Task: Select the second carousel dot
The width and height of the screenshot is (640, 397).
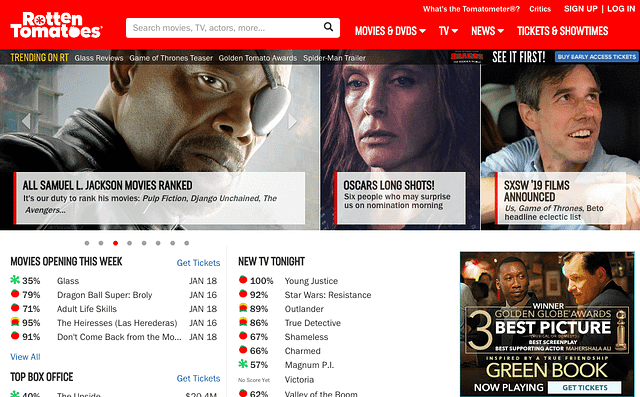Action: click(x=101, y=243)
